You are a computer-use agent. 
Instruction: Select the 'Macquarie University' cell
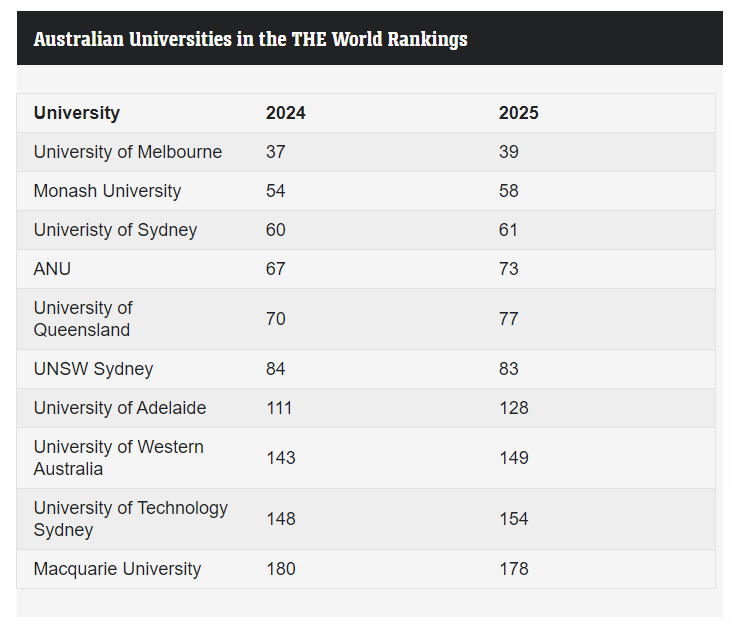117,569
